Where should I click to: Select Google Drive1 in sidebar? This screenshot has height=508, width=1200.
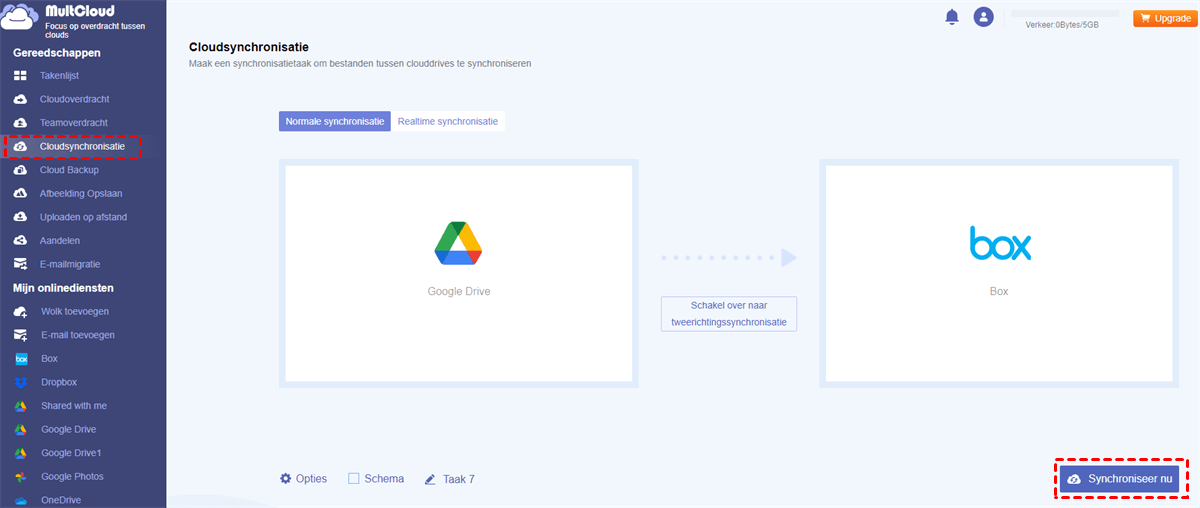tap(72, 453)
